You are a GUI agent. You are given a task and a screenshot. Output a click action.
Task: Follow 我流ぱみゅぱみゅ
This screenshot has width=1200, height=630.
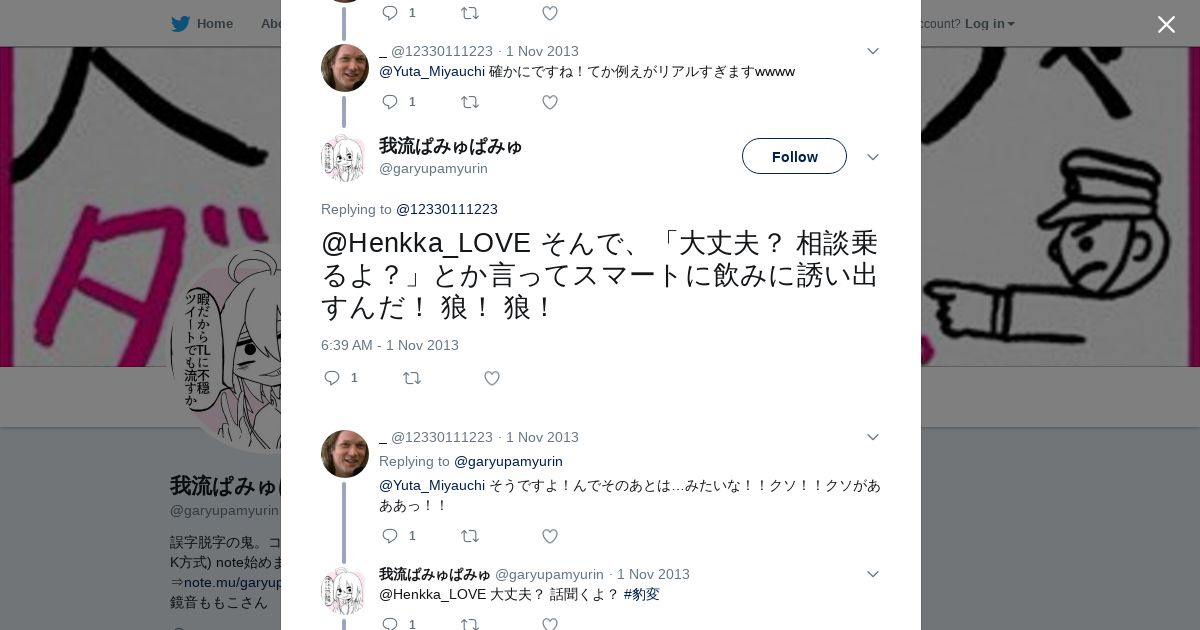tap(794, 156)
